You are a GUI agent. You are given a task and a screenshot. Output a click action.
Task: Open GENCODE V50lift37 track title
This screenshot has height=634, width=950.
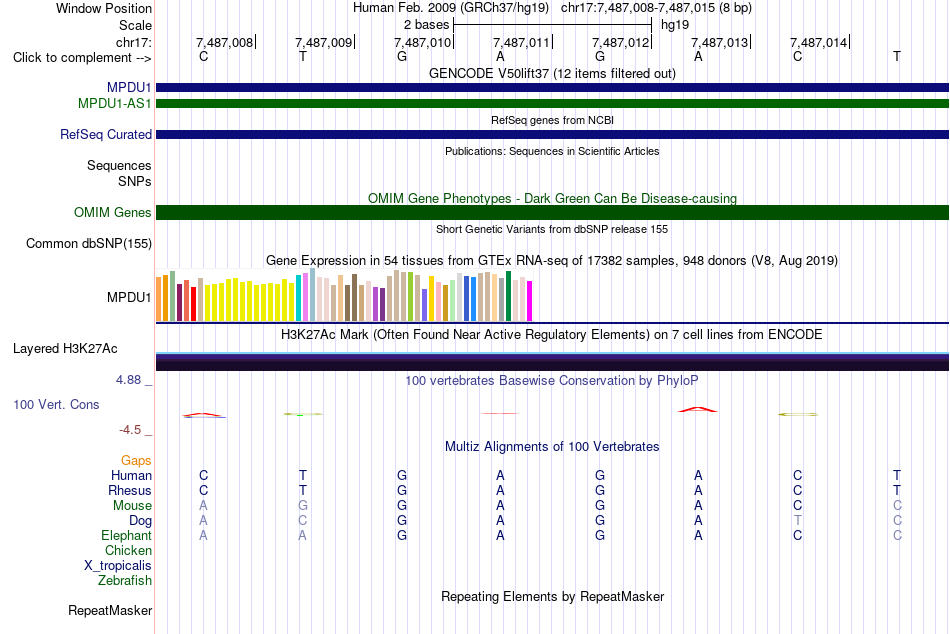(552, 73)
